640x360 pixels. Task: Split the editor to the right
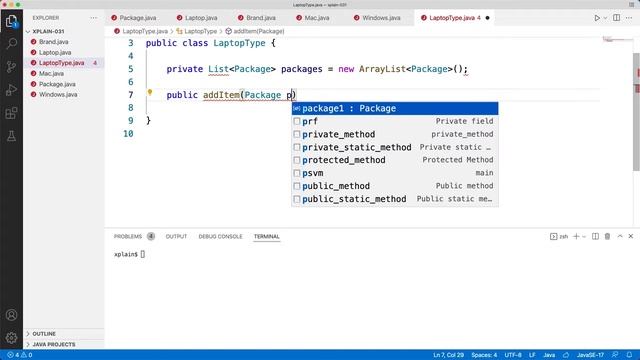[x=616, y=18]
